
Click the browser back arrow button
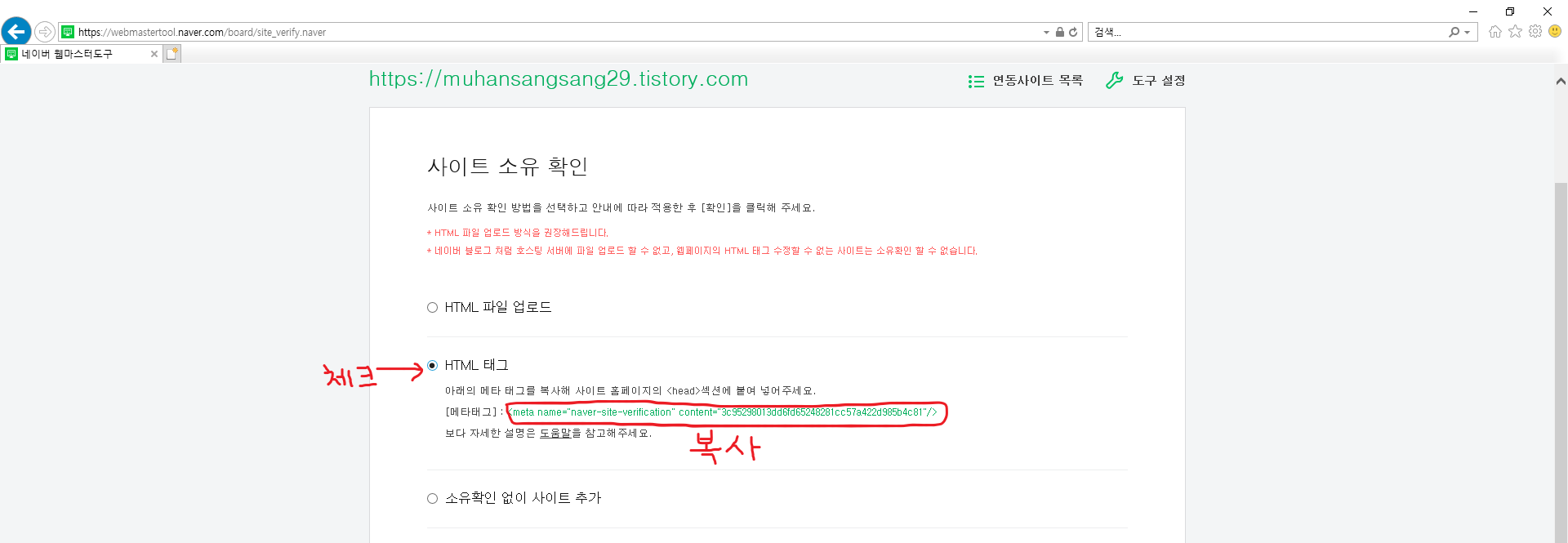click(16, 32)
